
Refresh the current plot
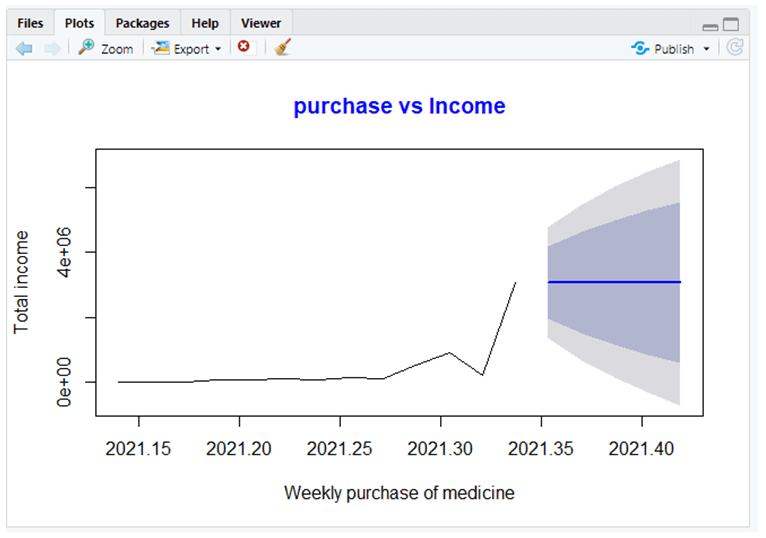[x=735, y=47]
